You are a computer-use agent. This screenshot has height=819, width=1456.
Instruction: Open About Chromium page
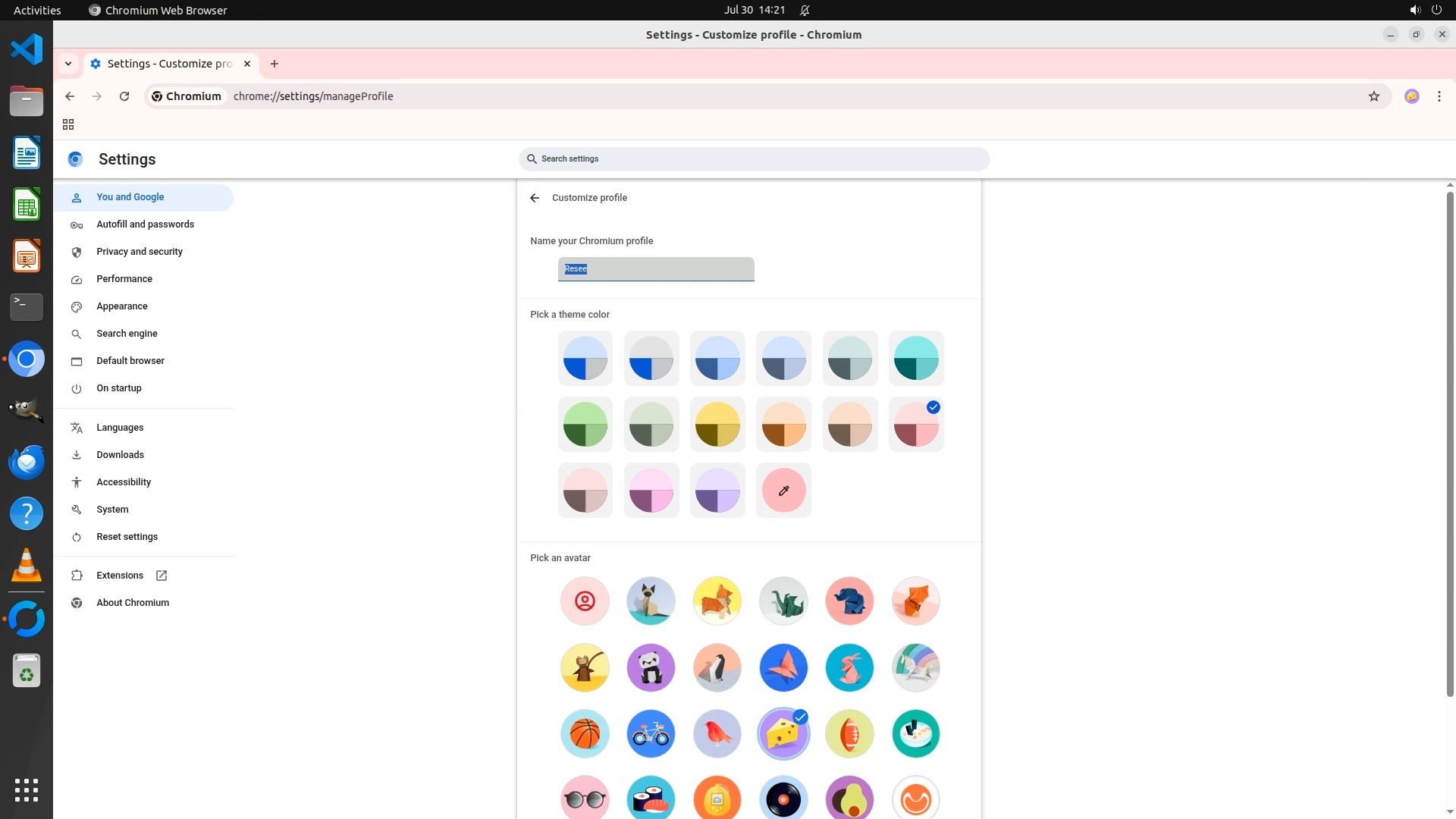[132, 603]
